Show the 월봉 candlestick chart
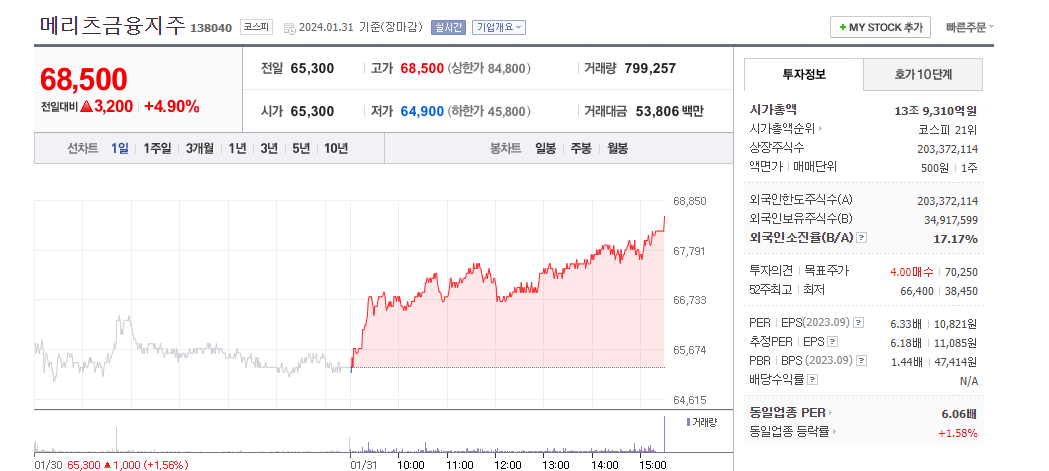This screenshot has width=1049, height=471. tap(617, 149)
